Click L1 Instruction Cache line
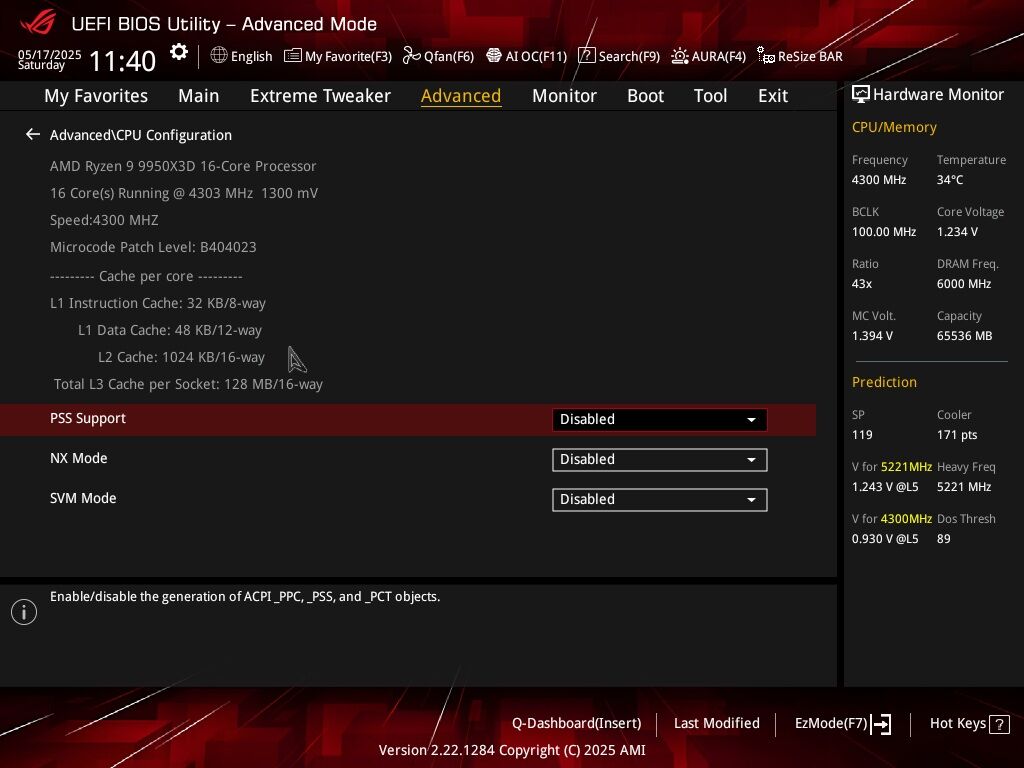The width and height of the screenshot is (1024, 768). 157,303
